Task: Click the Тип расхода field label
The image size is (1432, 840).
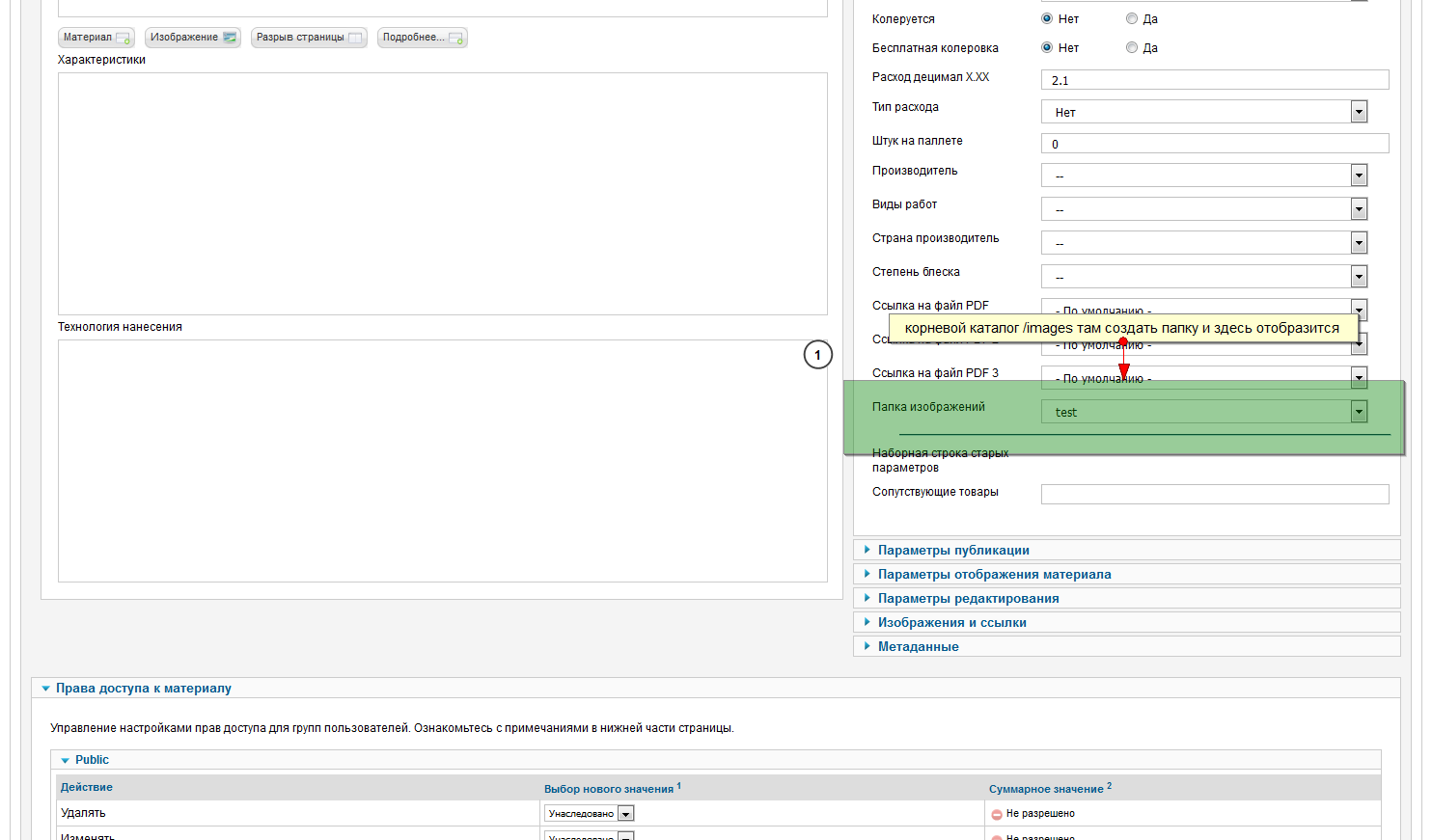Action: click(x=905, y=107)
